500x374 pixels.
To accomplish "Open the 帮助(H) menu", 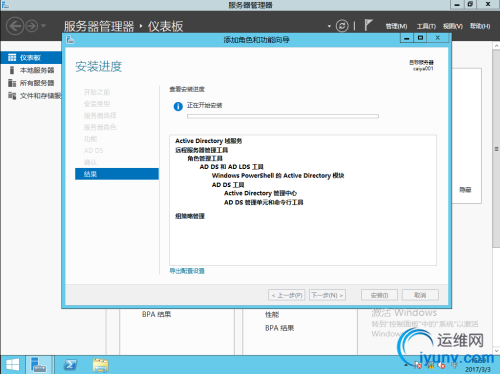I will pyautogui.click(x=480, y=26).
